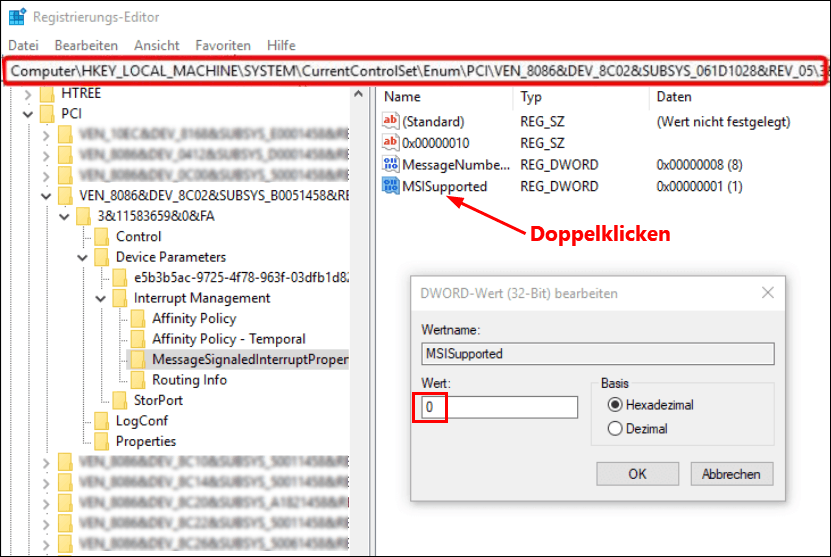Image resolution: width=831 pixels, height=557 pixels.
Task: Expand the HTREE tree node
Action: (28, 94)
